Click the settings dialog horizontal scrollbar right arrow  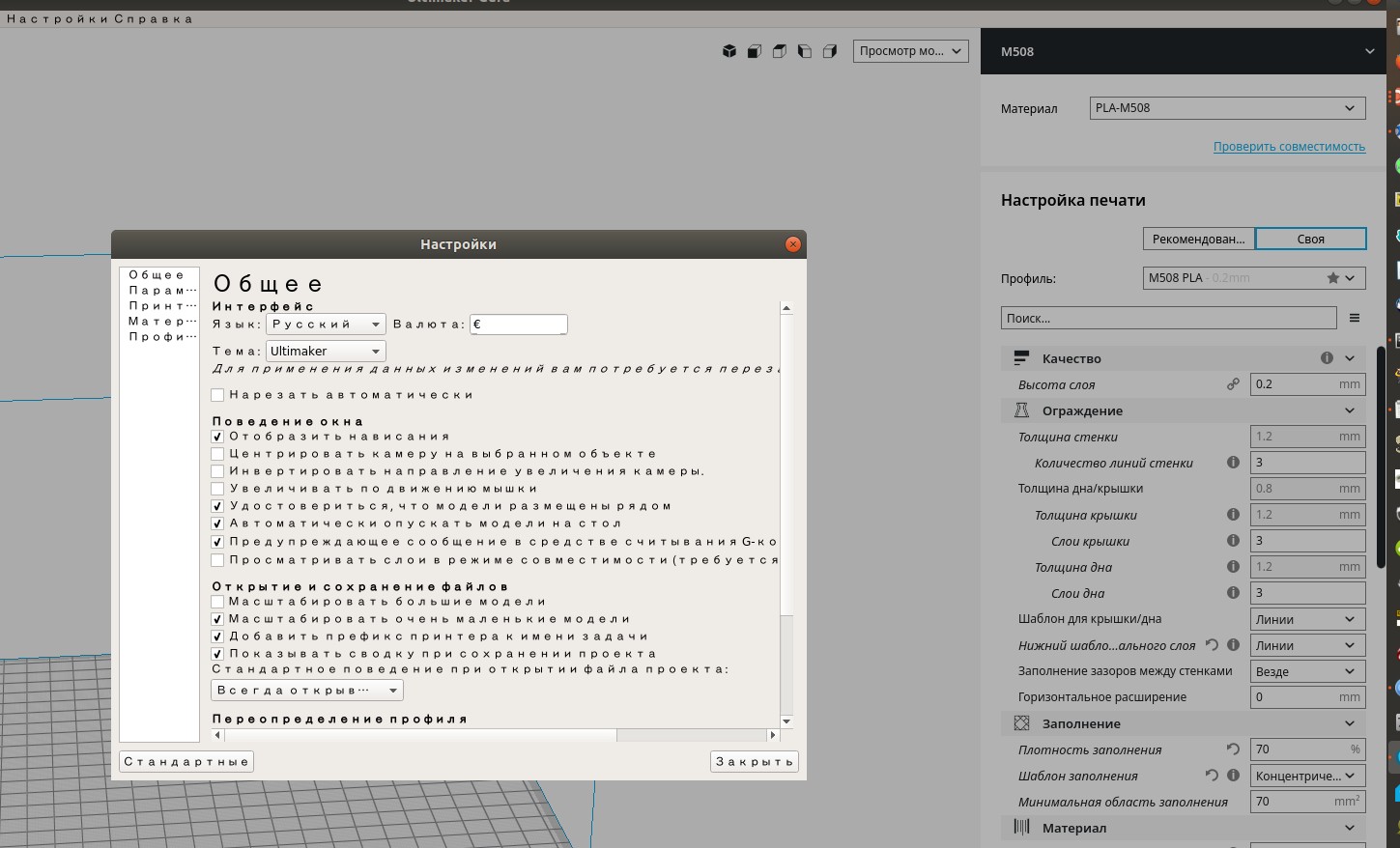click(x=772, y=736)
